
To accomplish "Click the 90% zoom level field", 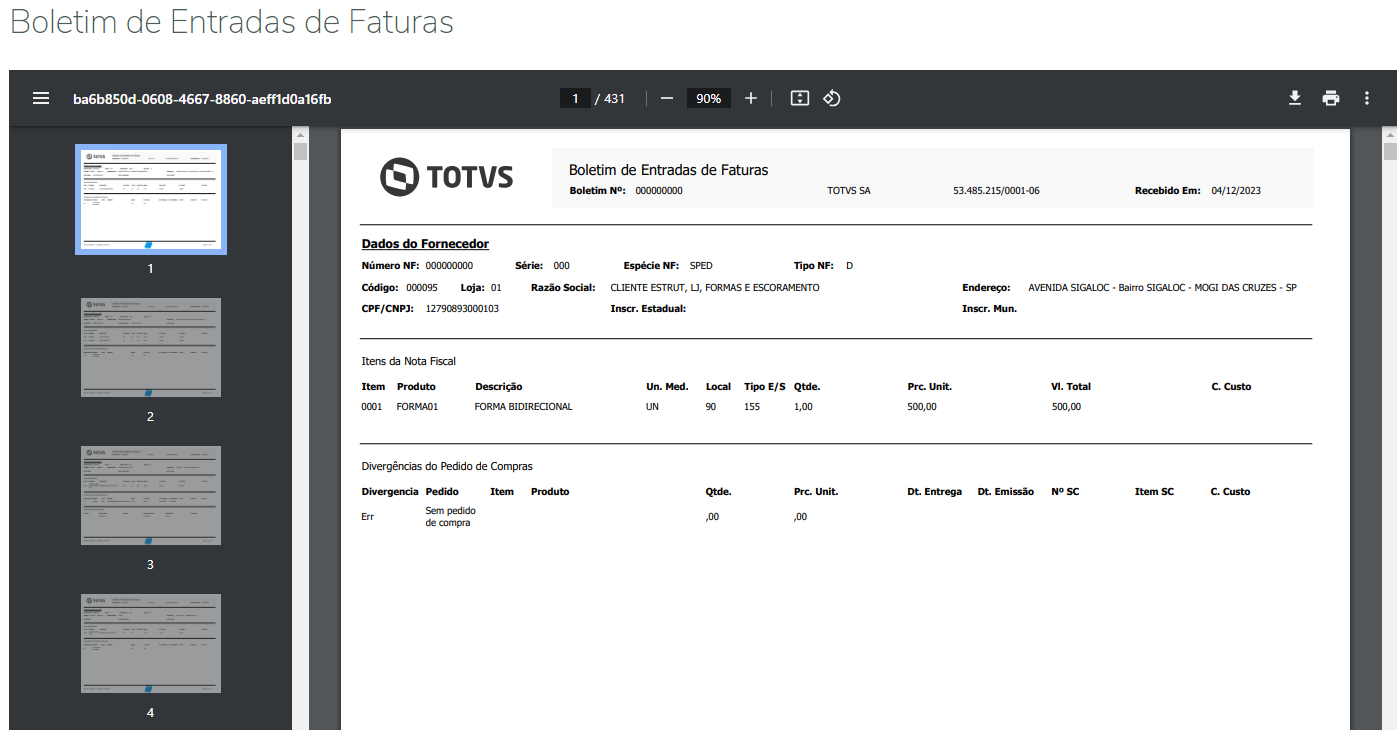I will click(709, 98).
